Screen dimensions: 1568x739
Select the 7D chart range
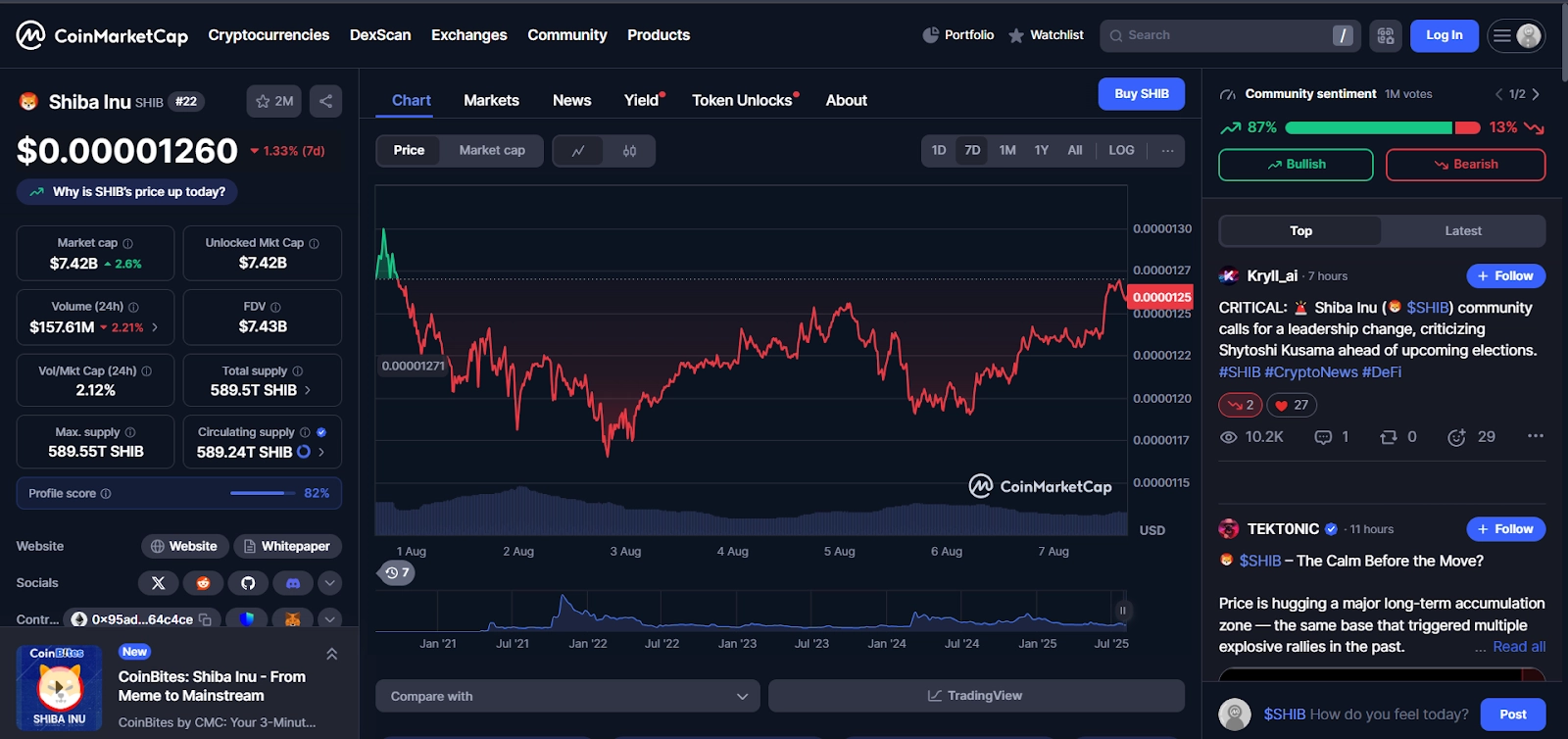(x=972, y=151)
